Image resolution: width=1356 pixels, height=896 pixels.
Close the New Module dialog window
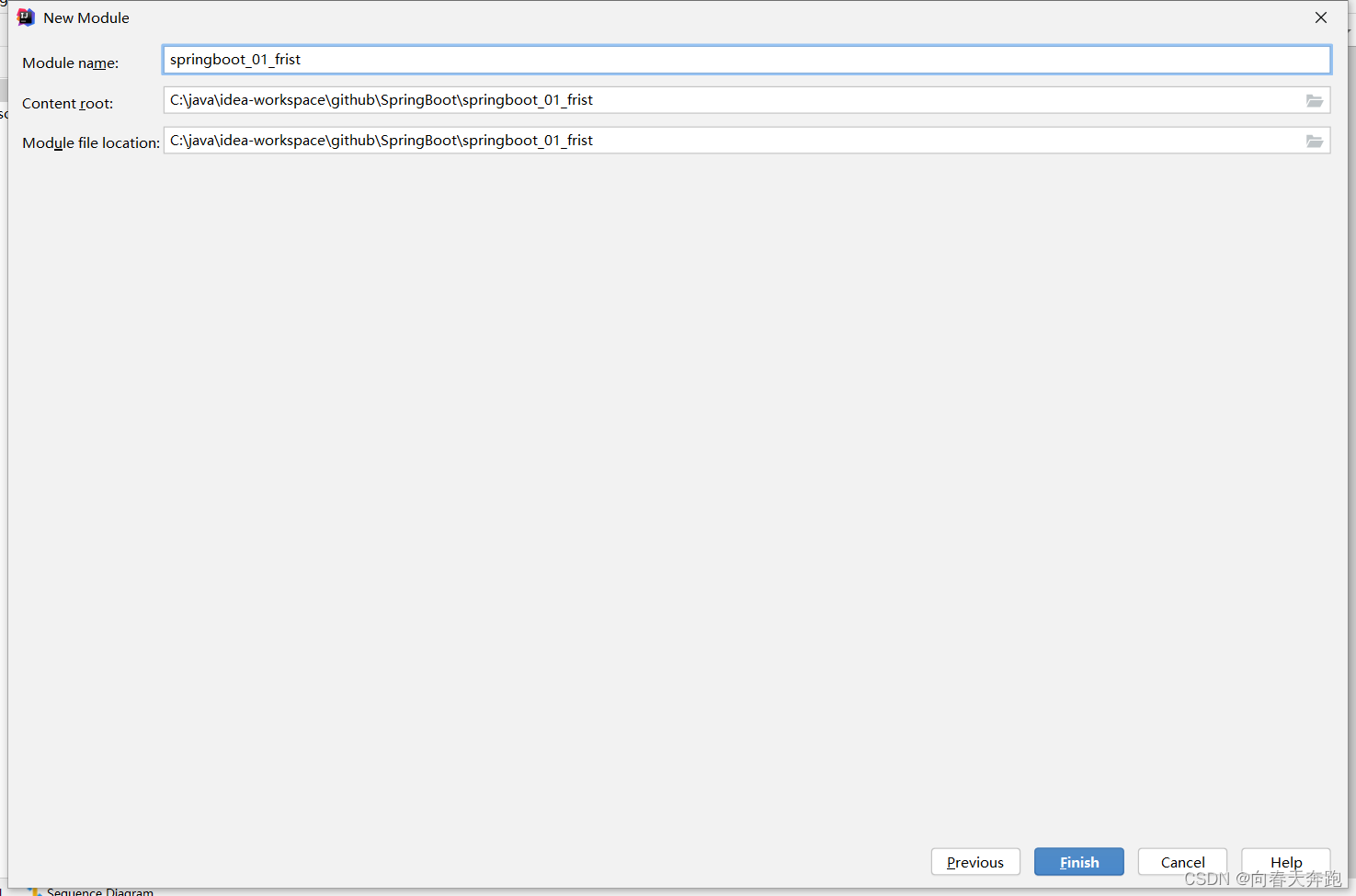(x=1321, y=17)
